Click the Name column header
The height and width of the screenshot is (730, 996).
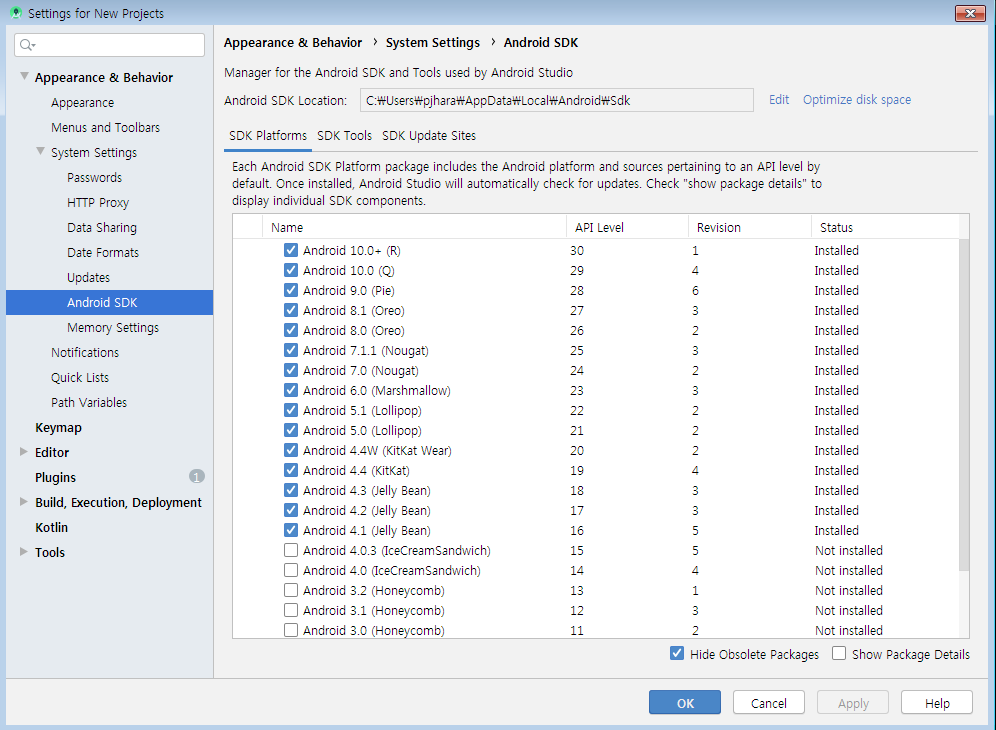(x=414, y=227)
